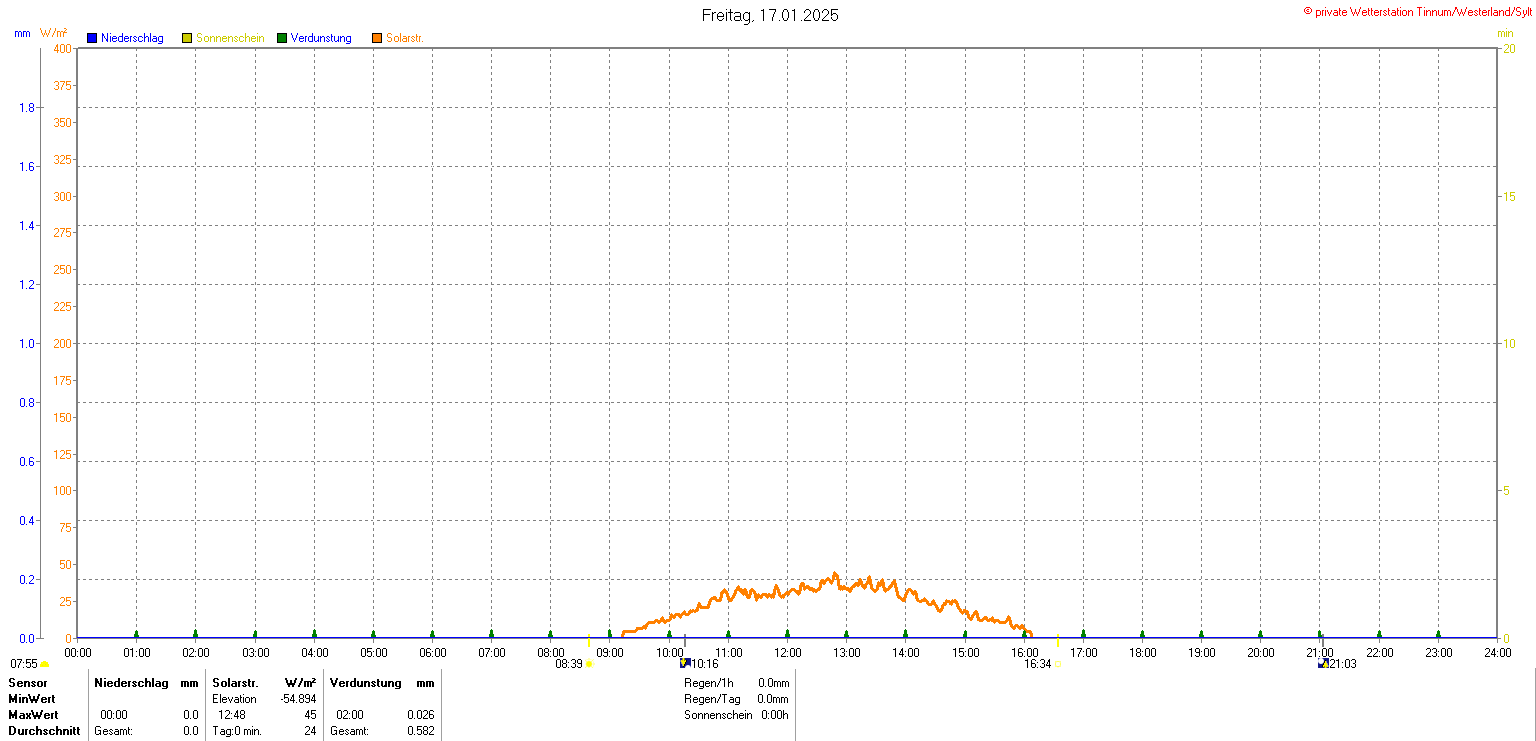Viewport: 1536px width, 741px height.
Task: Click the Freitag, 17.01.2025 date title
Action: (x=770, y=15)
